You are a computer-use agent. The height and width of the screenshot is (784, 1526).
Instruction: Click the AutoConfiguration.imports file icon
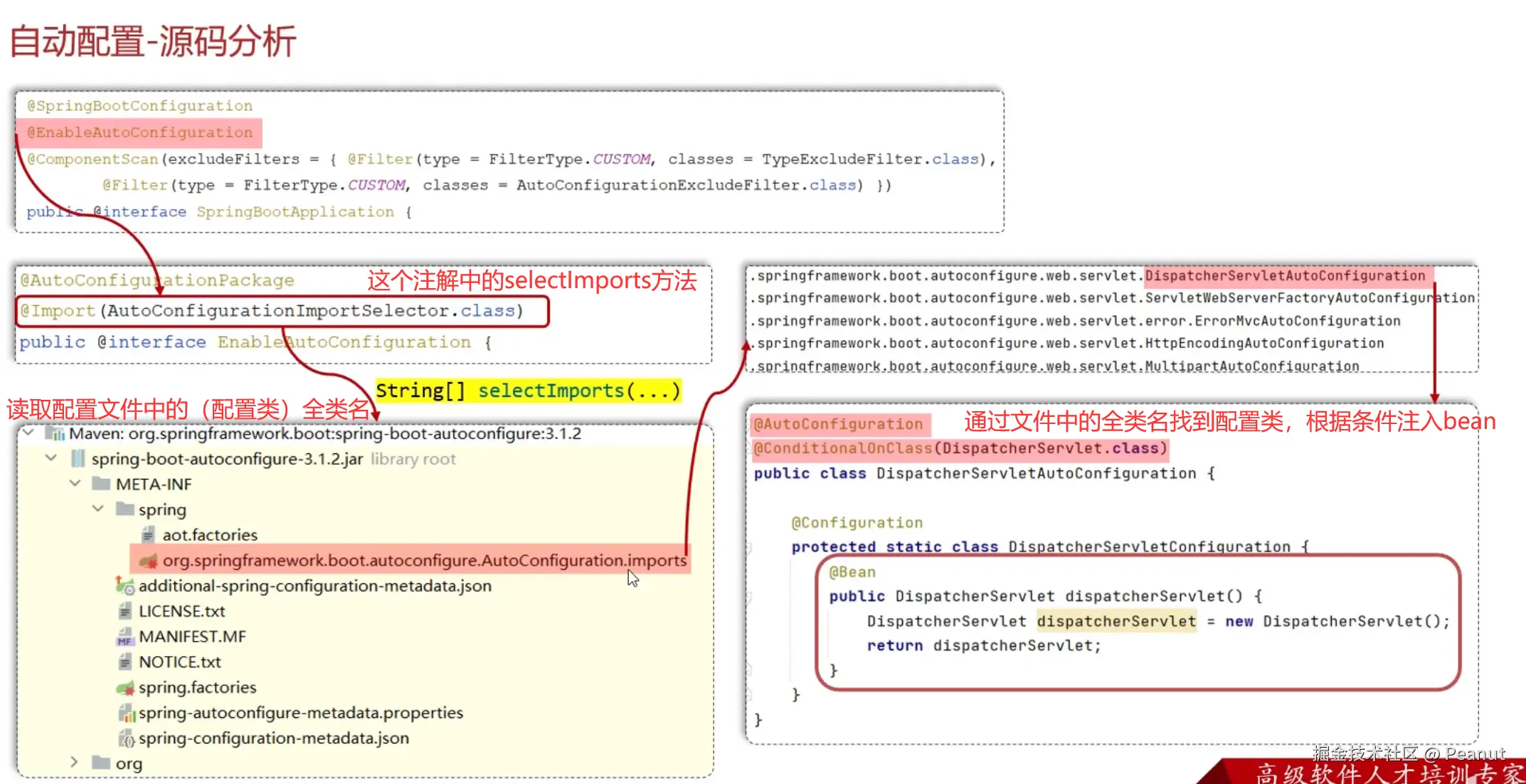point(149,561)
